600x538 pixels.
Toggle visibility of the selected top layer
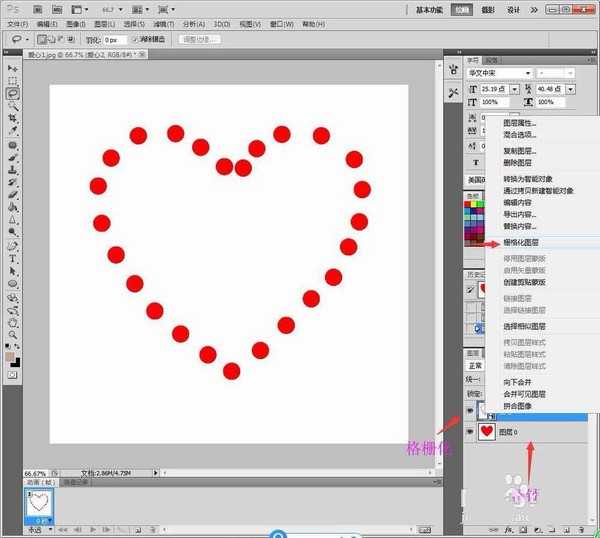[471, 410]
